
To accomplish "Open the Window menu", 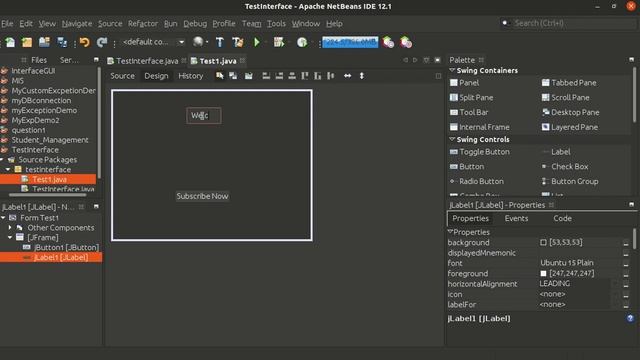I will [x=306, y=24].
